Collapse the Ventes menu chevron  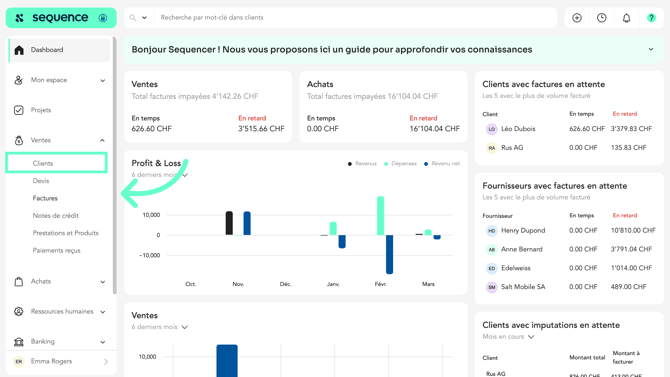(x=103, y=140)
